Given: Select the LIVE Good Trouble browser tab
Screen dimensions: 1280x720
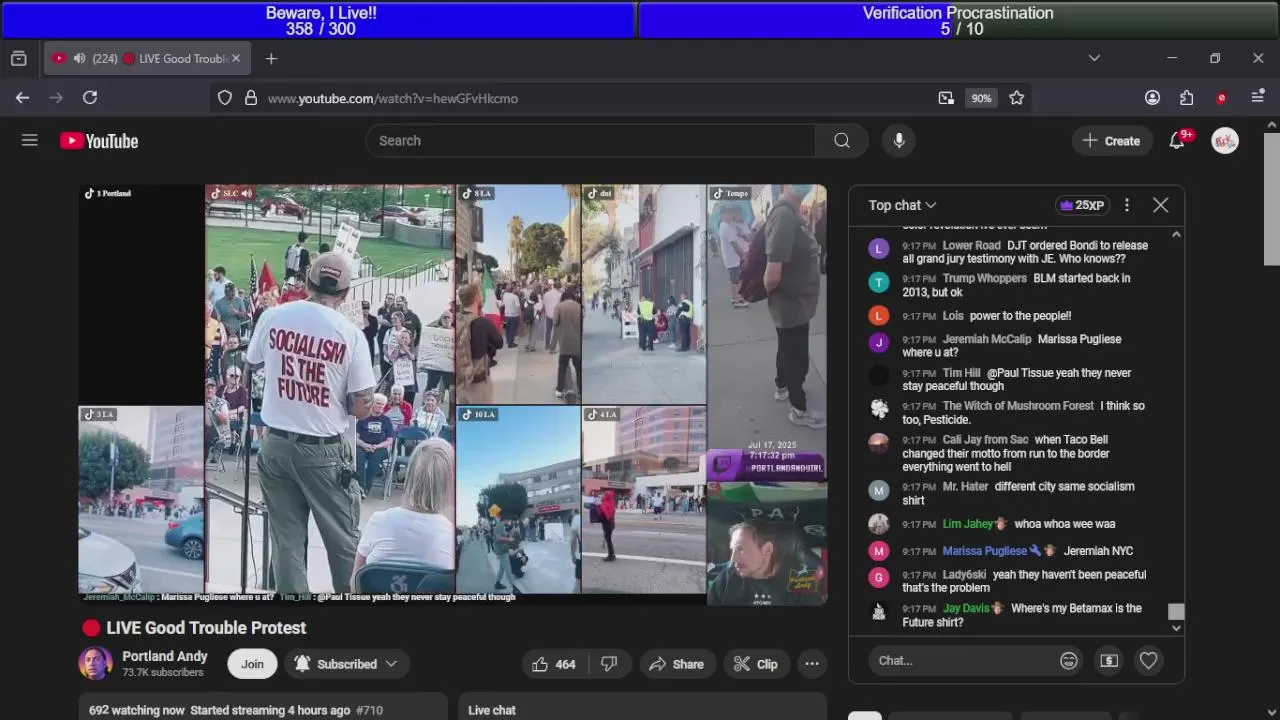Looking at the screenshot, I should point(145,59).
